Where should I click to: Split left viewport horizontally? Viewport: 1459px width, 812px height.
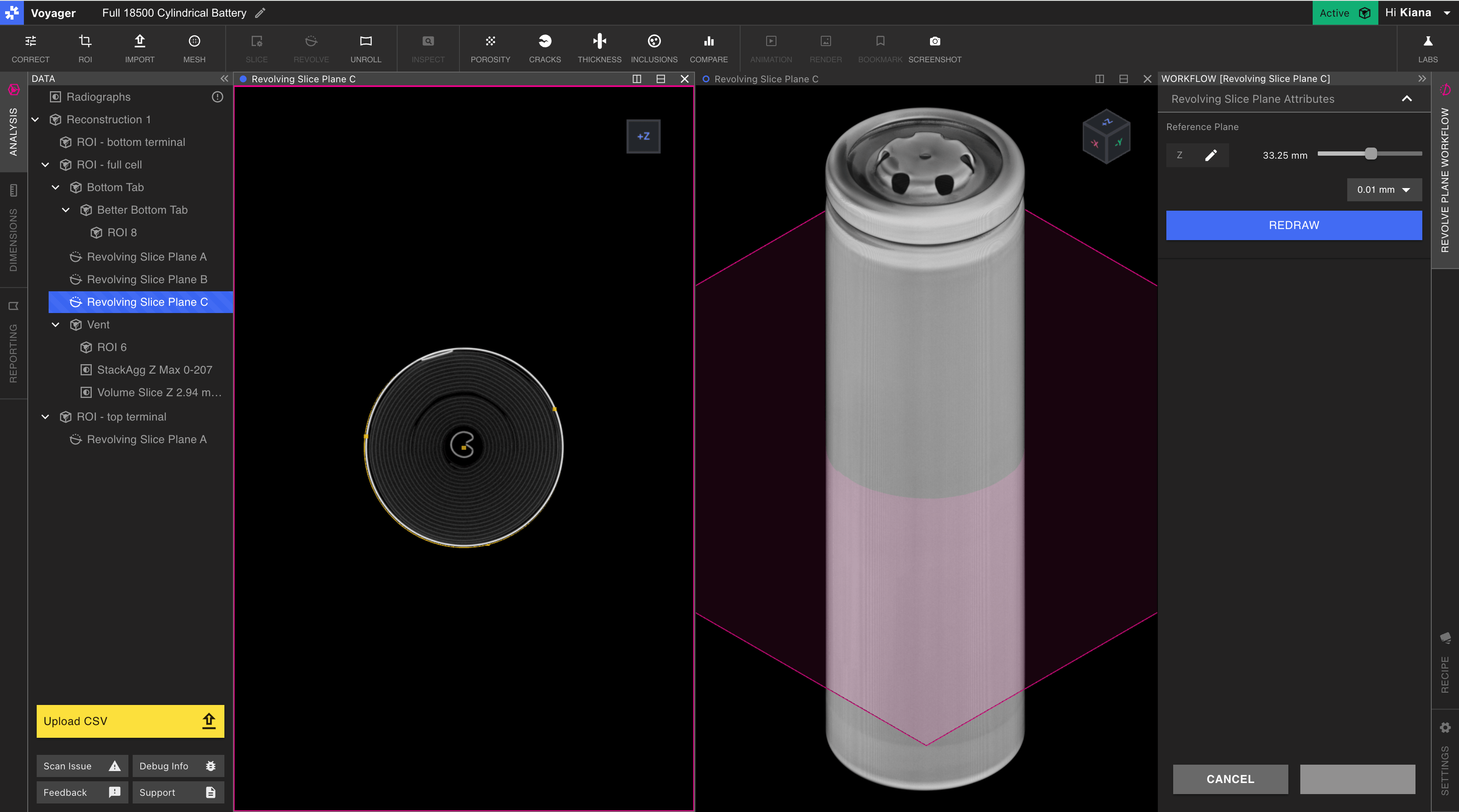(660, 79)
